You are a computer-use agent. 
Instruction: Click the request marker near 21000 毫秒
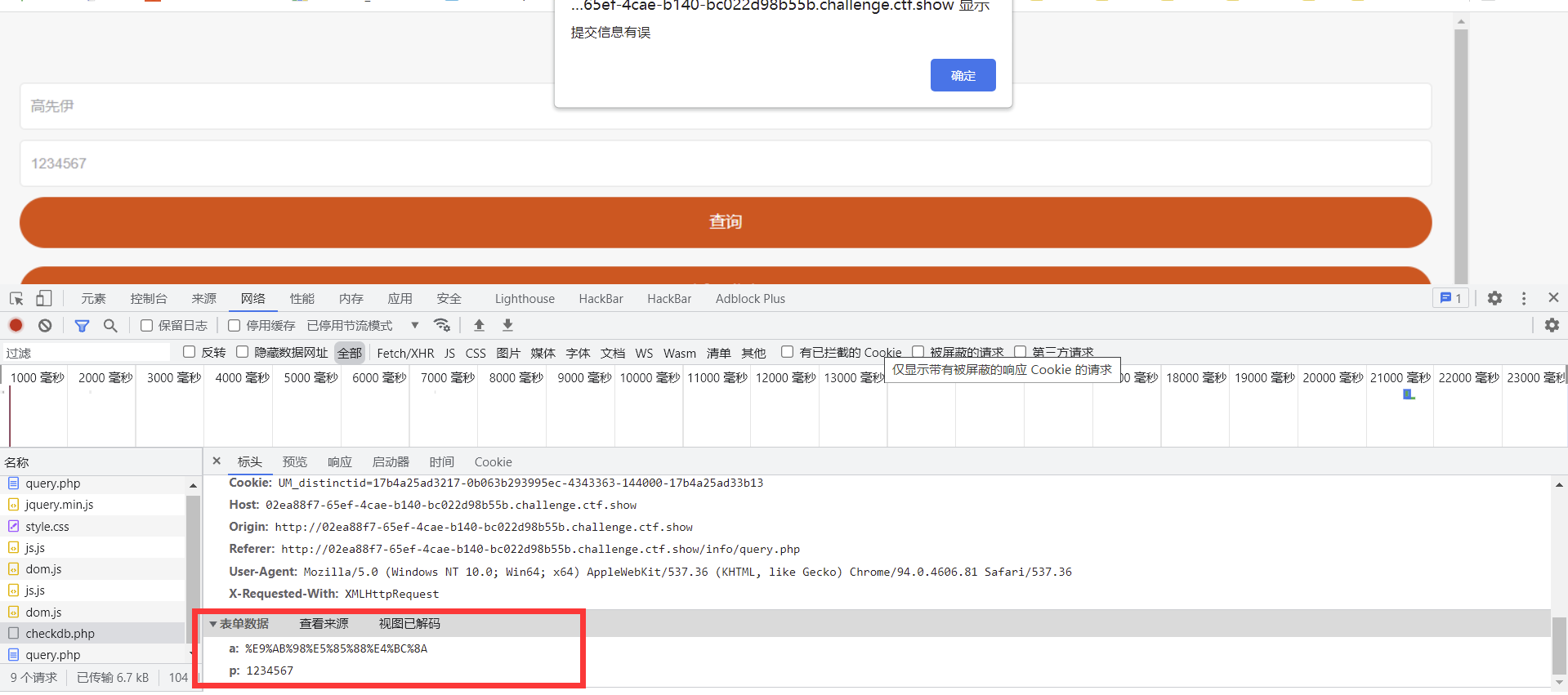1409,394
